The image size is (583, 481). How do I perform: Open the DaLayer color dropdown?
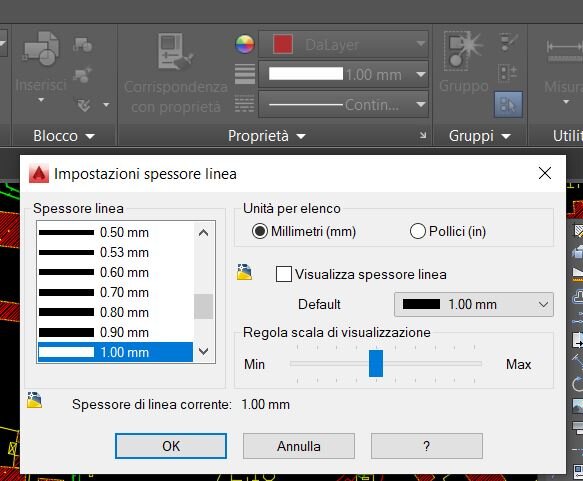(343, 45)
